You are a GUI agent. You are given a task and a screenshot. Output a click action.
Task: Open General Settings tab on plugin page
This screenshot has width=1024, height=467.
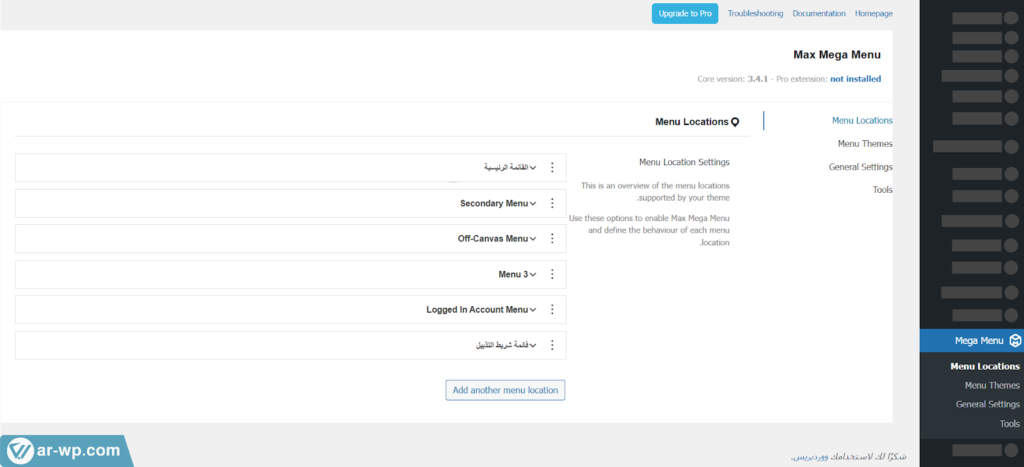coord(860,167)
